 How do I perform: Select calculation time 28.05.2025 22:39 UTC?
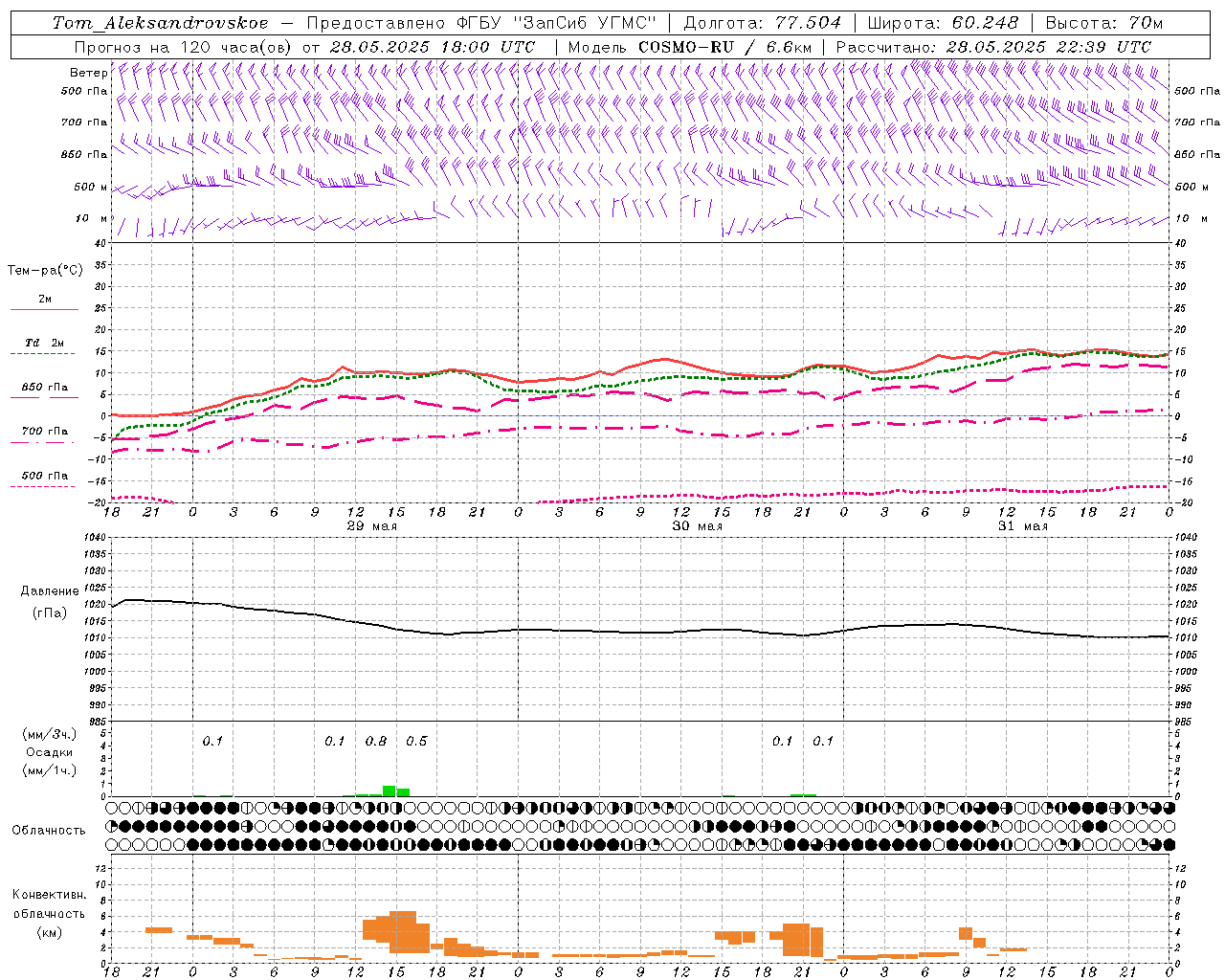(x=1049, y=47)
